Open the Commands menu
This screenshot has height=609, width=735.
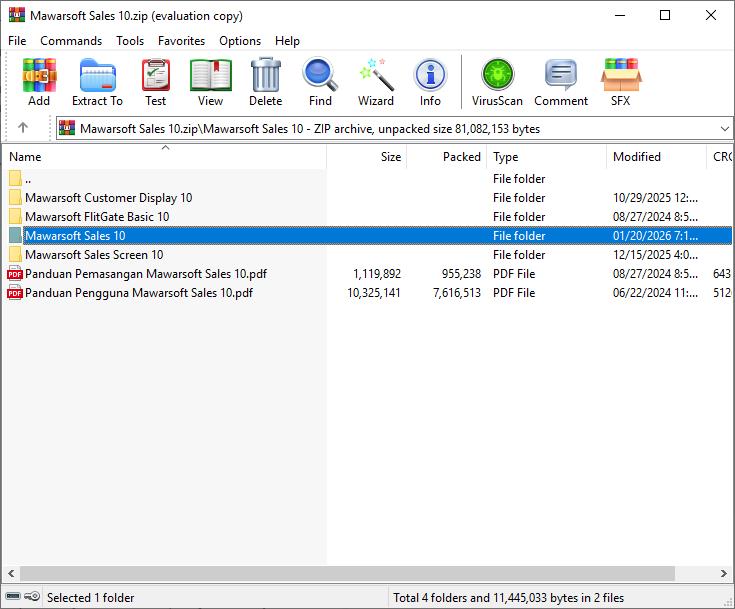(x=71, y=41)
